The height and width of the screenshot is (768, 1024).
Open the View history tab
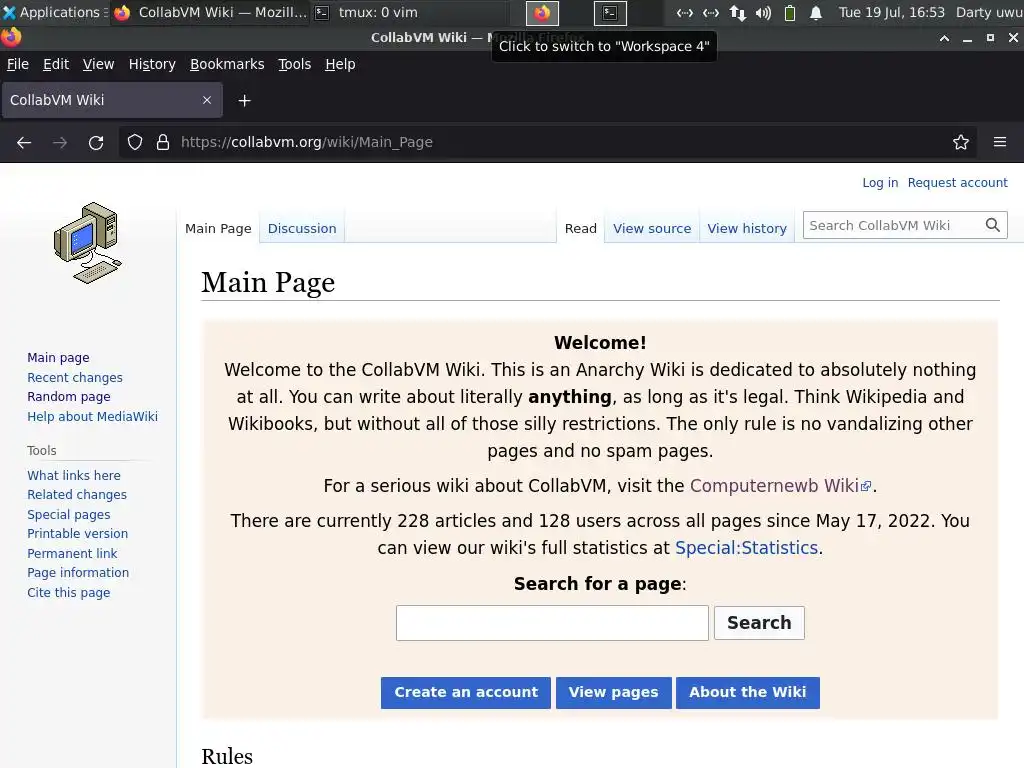pyautogui.click(x=747, y=229)
